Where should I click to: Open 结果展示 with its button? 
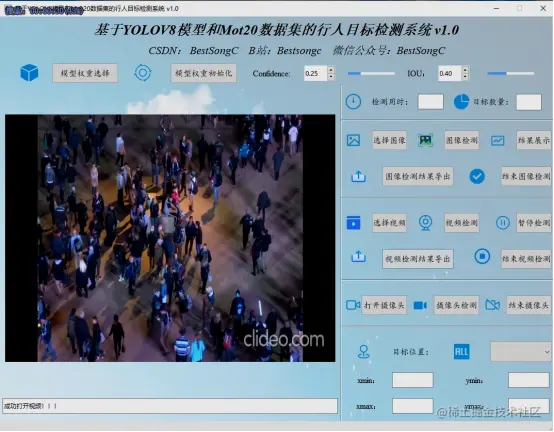[x=534, y=140]
